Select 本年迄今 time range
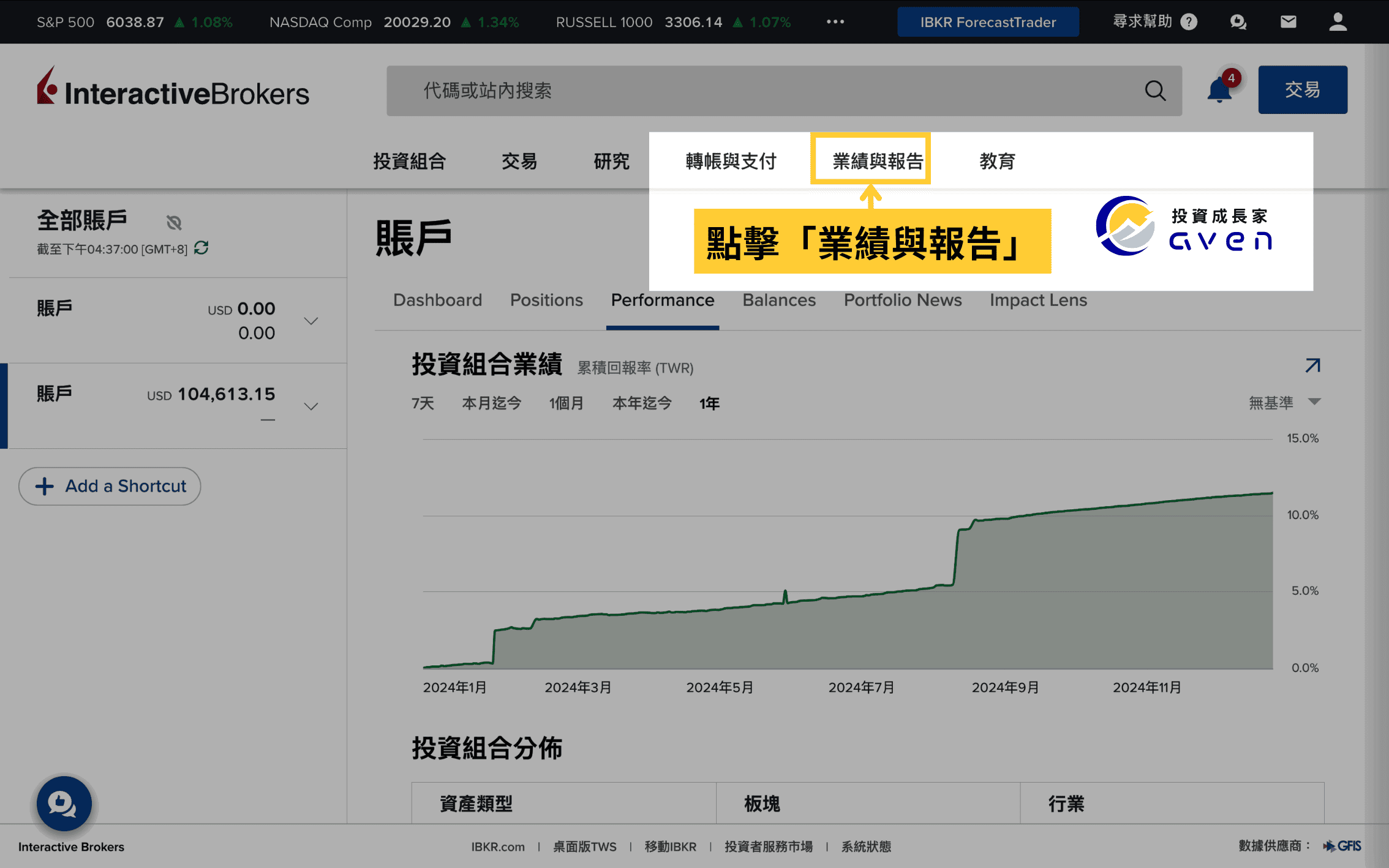1389x868 pixels. 642,403
